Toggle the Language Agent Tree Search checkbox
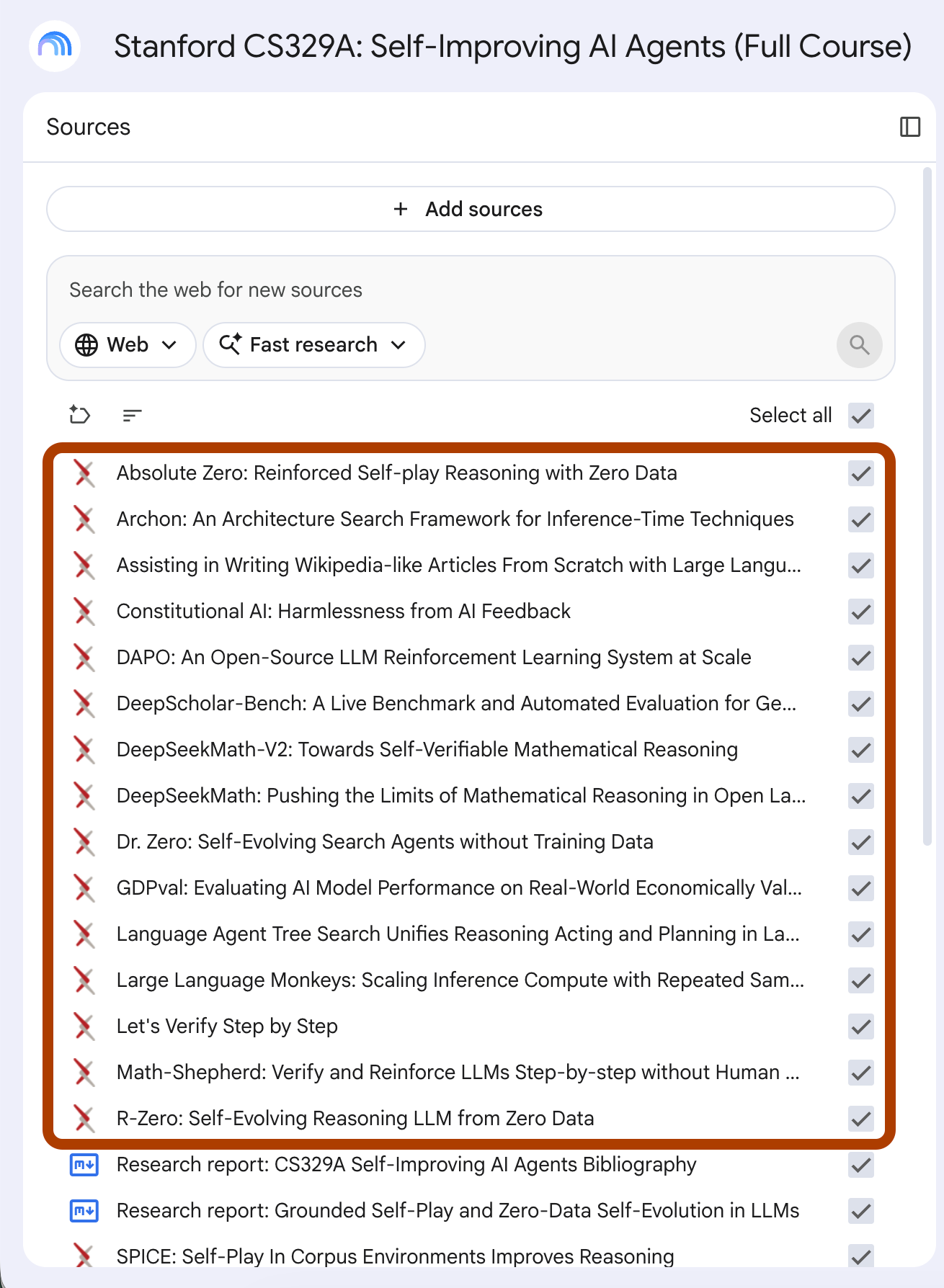Screen dimensions: 944x1288 pos(861,934)
